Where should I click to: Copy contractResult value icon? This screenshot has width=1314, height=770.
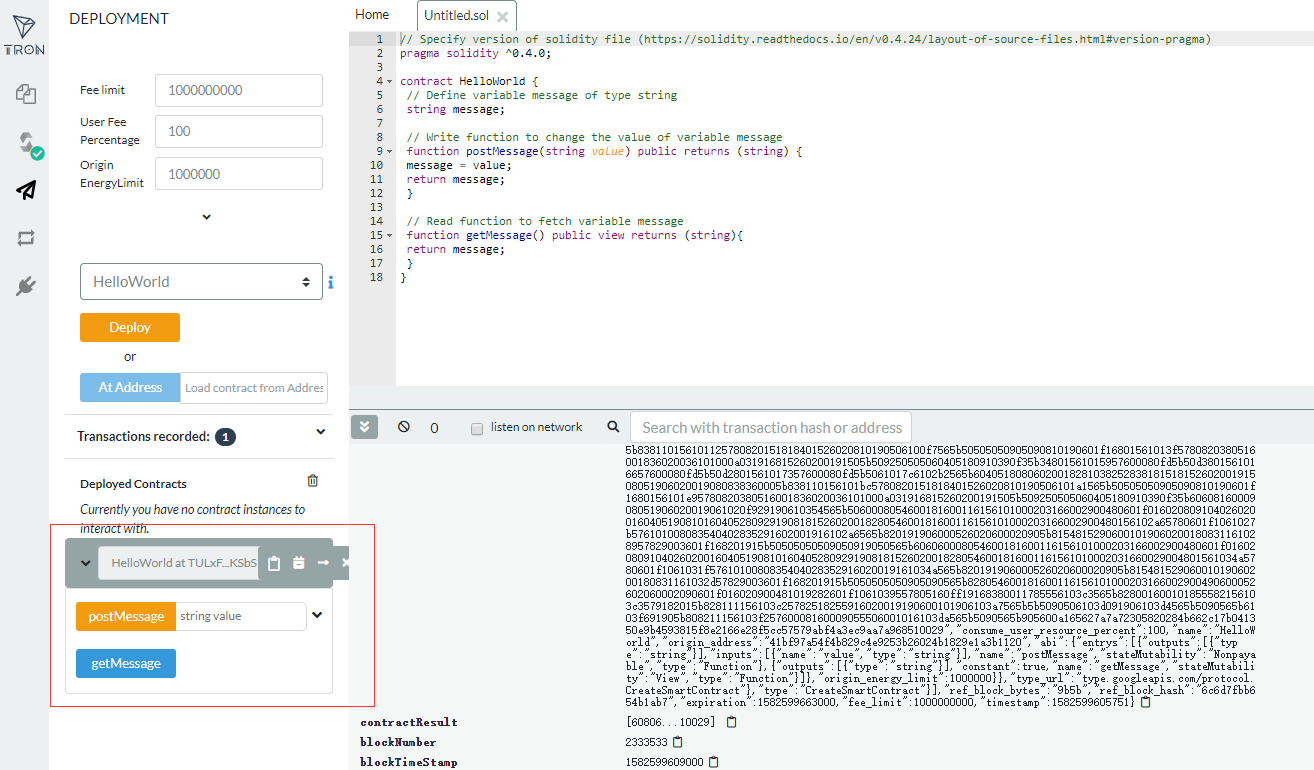coord(732,722)
